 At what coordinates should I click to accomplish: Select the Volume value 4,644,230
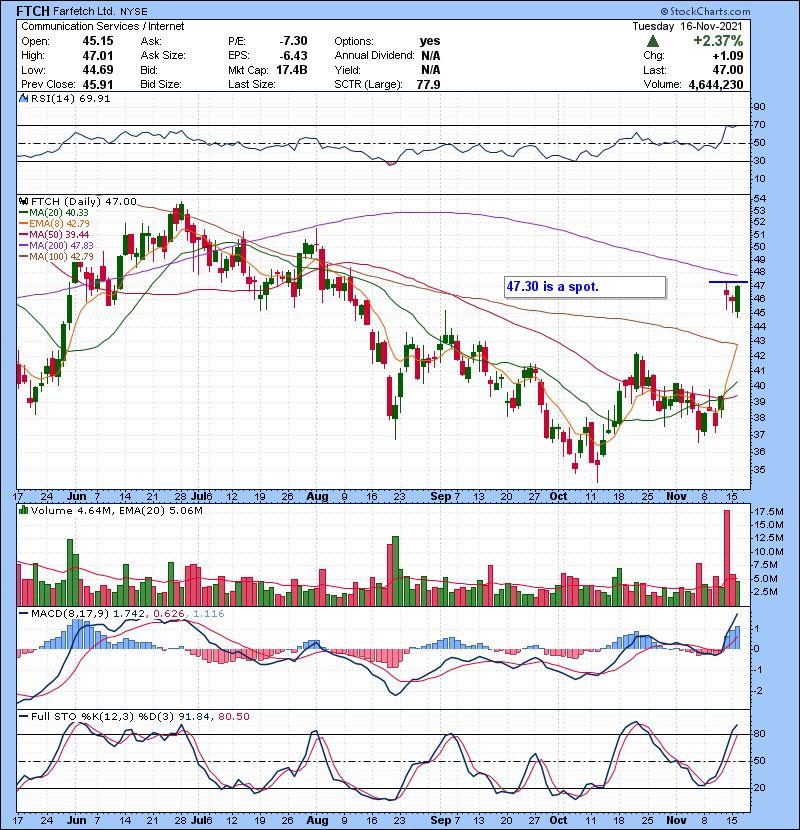tap(716, 84)
